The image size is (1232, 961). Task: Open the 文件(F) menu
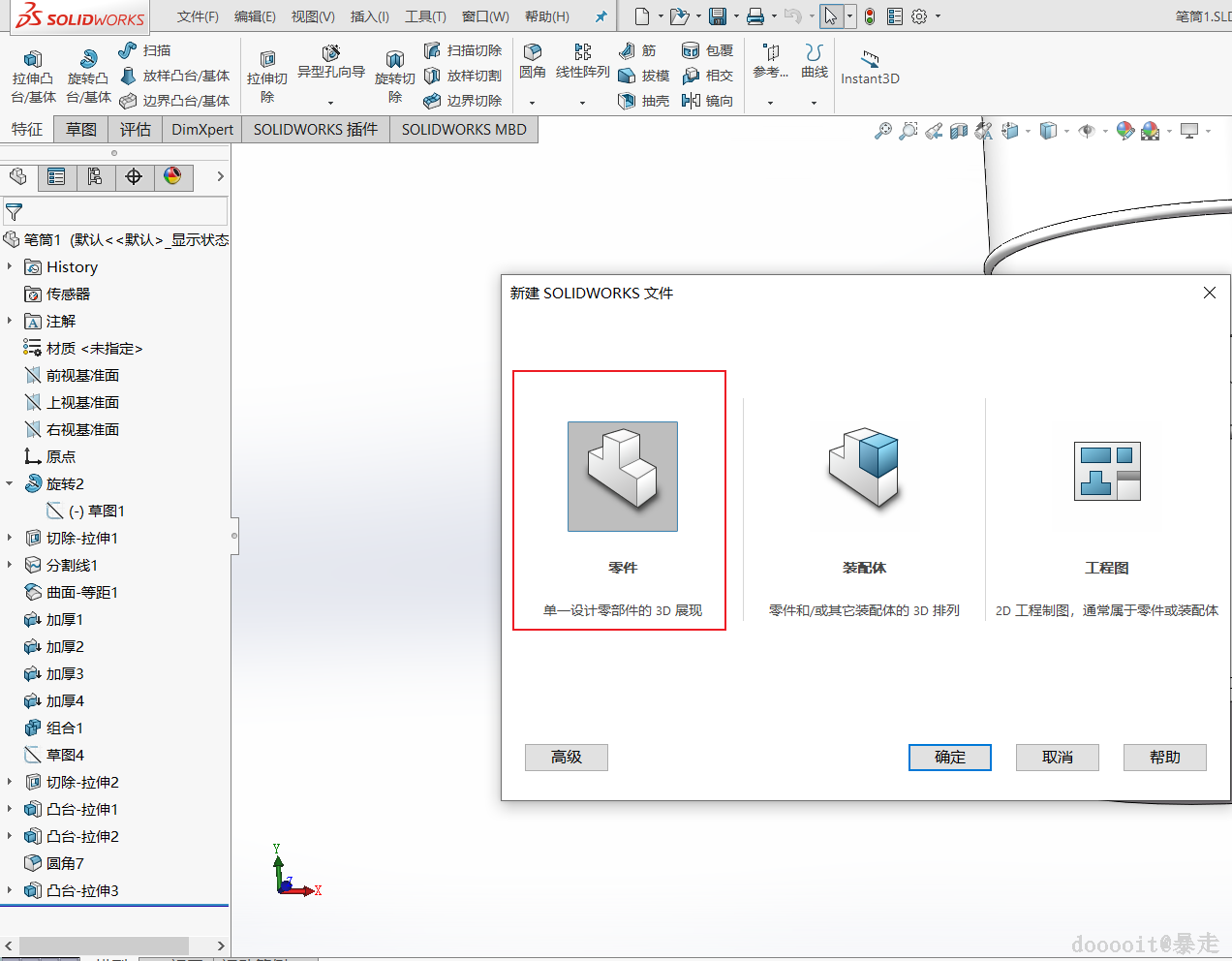click(x=198, y=16)
